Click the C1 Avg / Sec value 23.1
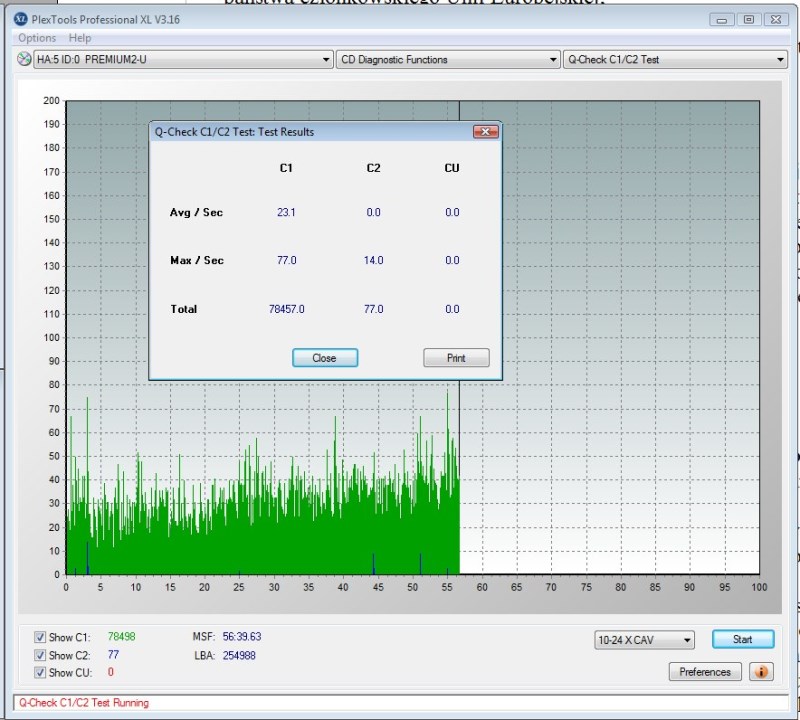 [x=286, y=212]
